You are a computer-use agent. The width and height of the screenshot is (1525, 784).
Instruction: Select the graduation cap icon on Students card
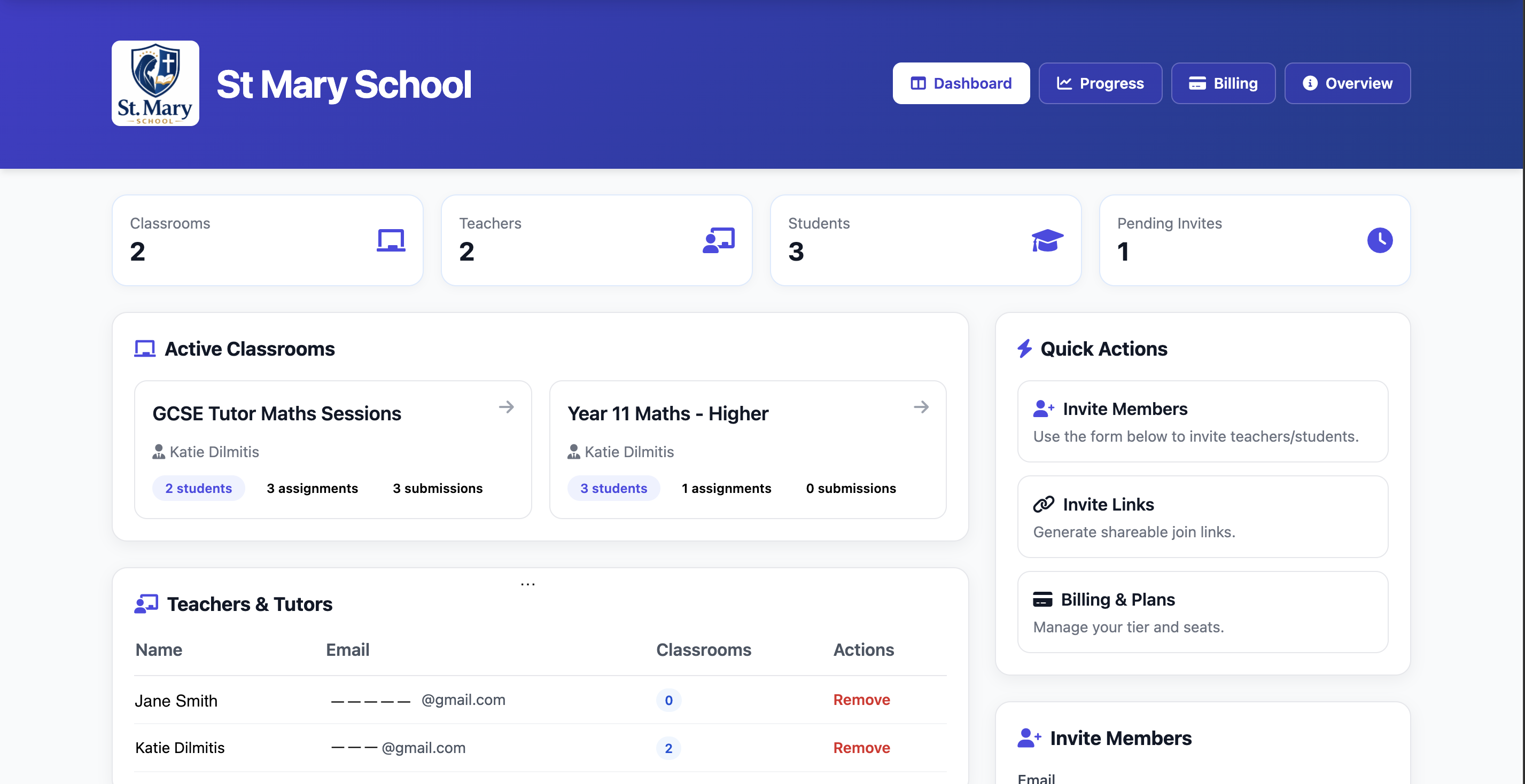(1047, 240)
